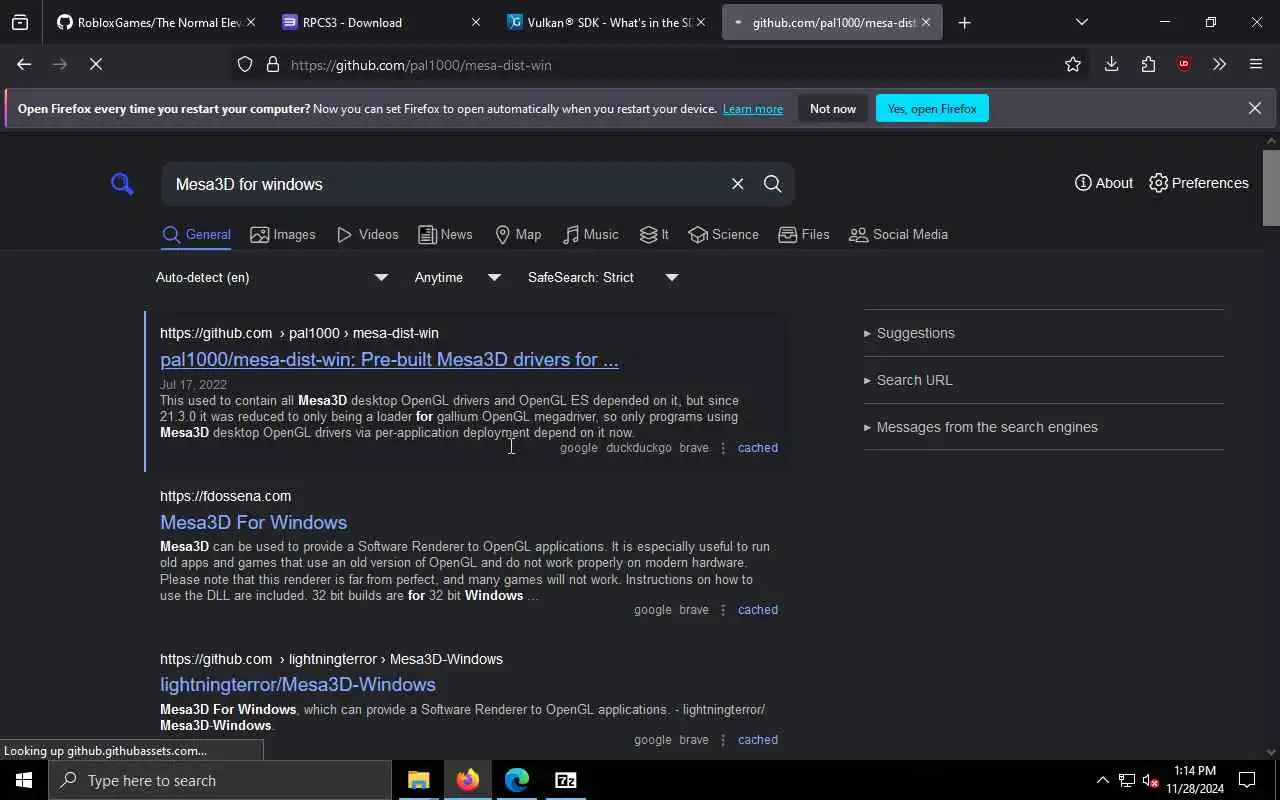
Task: List all tabs dropdown arrow
Action: point(1081,22)
